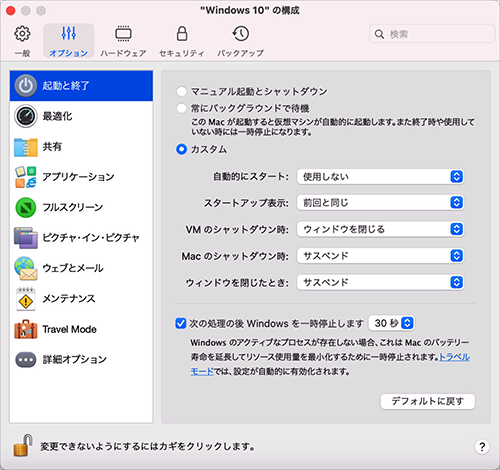Switch to 詳細オプション in the sidebar
The height and width of the screenshot is (470, 500).
(81, 360)
